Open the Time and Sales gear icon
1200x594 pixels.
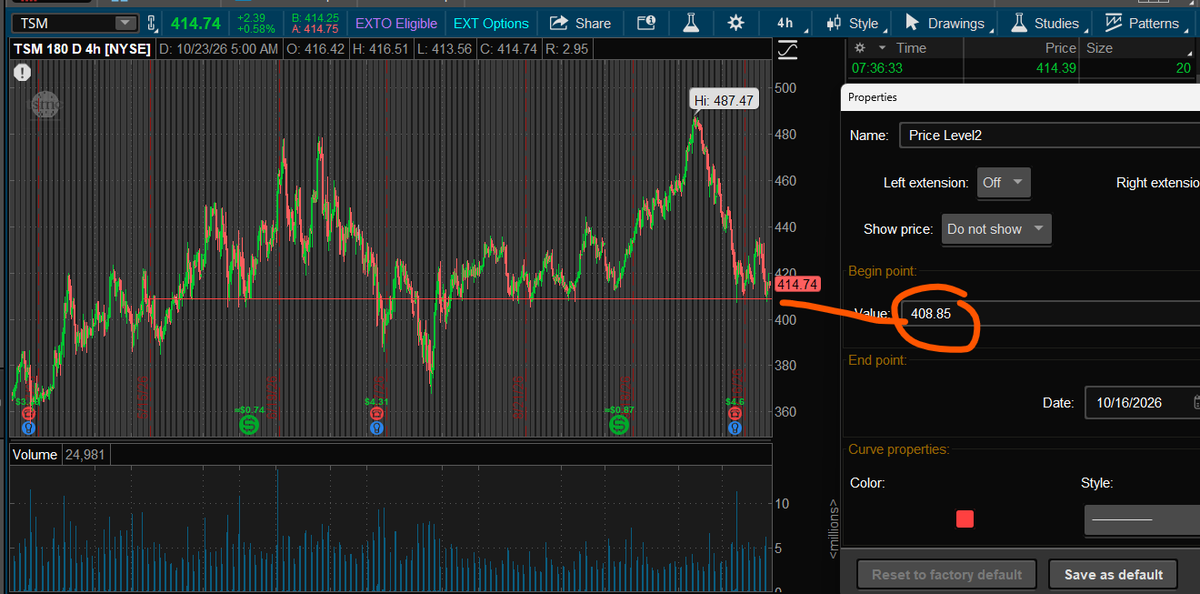pos(862,48)
